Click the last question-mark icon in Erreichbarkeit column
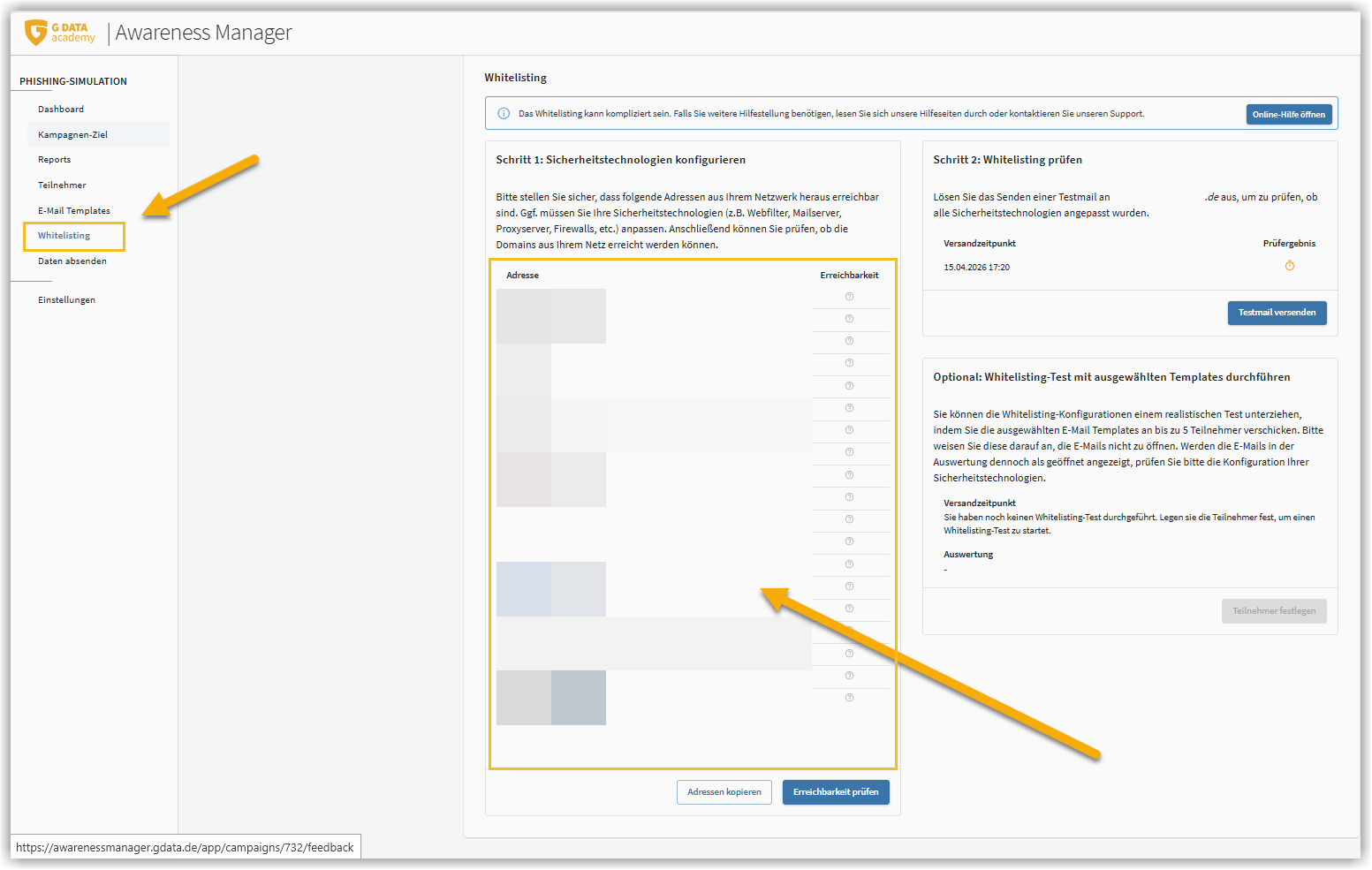Viewport: 1372px width, 870px height. click(x=849, y=698)
